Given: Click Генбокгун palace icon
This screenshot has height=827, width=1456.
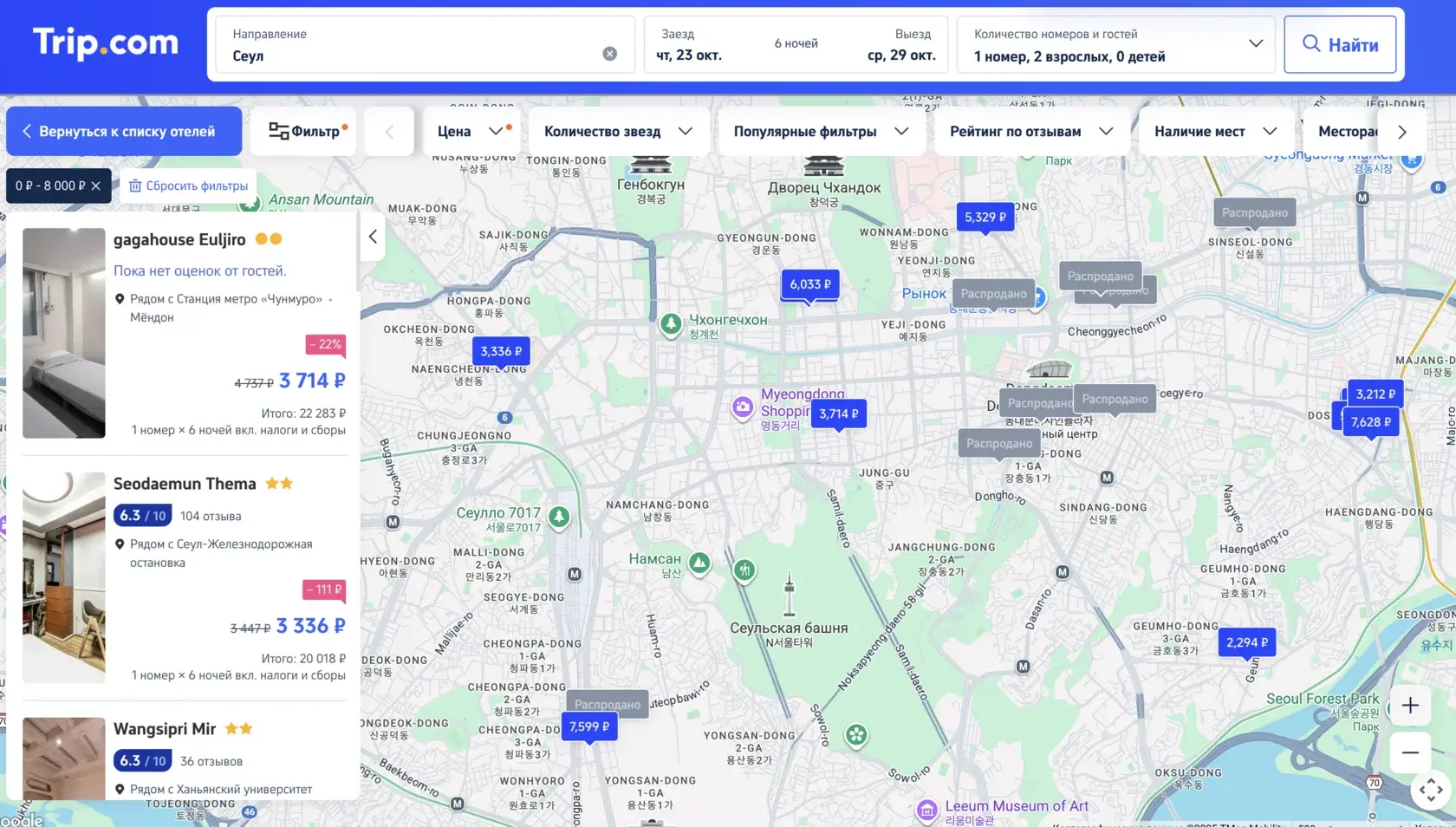Looking at the screenshot, I should [x=650, y=165].
